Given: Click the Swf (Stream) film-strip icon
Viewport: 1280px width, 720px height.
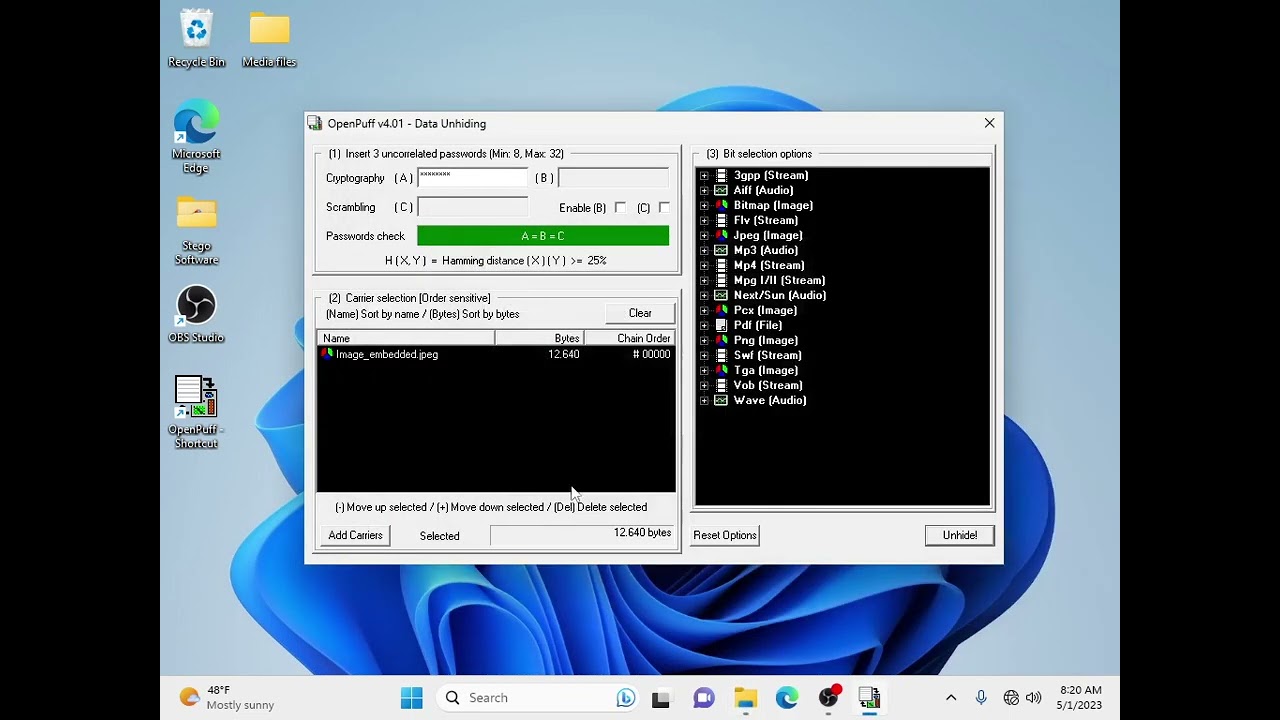Looking at the screenshot, I should coord(721,355).
